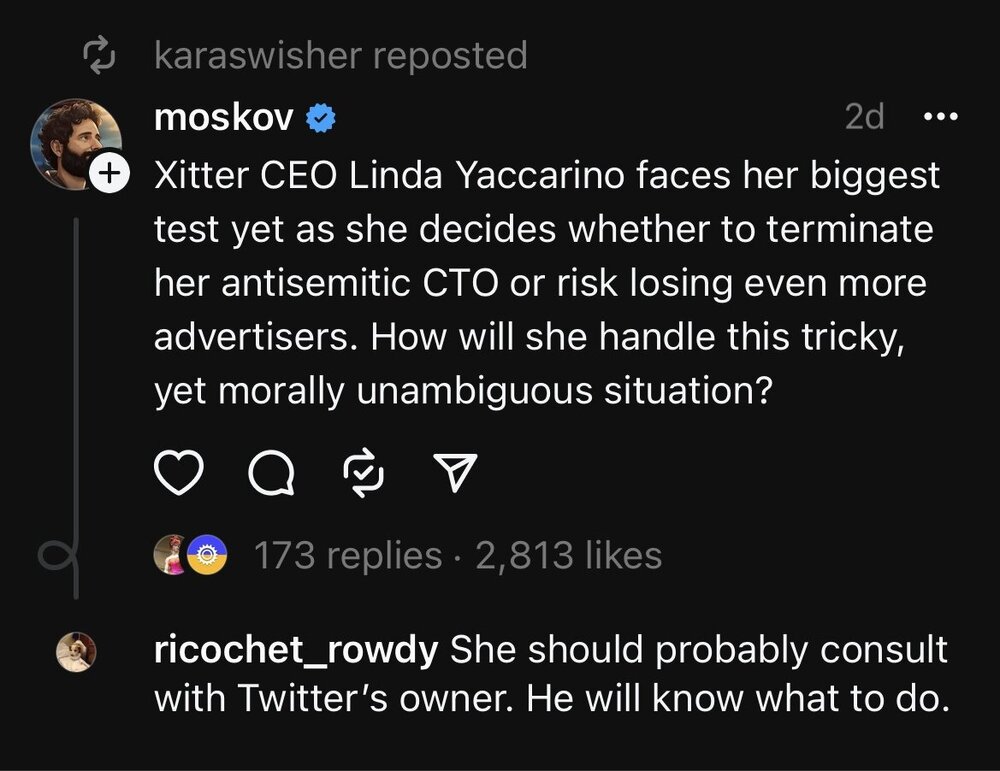The width and height of the screenshot is (1000, 771).
Task: Open the three-dot more options menu
Action: pos(940,118)
